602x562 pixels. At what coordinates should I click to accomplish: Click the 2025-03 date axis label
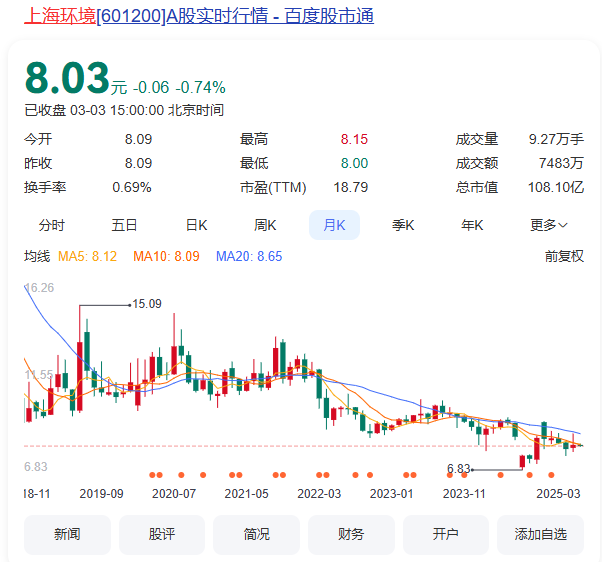point(559,494)
